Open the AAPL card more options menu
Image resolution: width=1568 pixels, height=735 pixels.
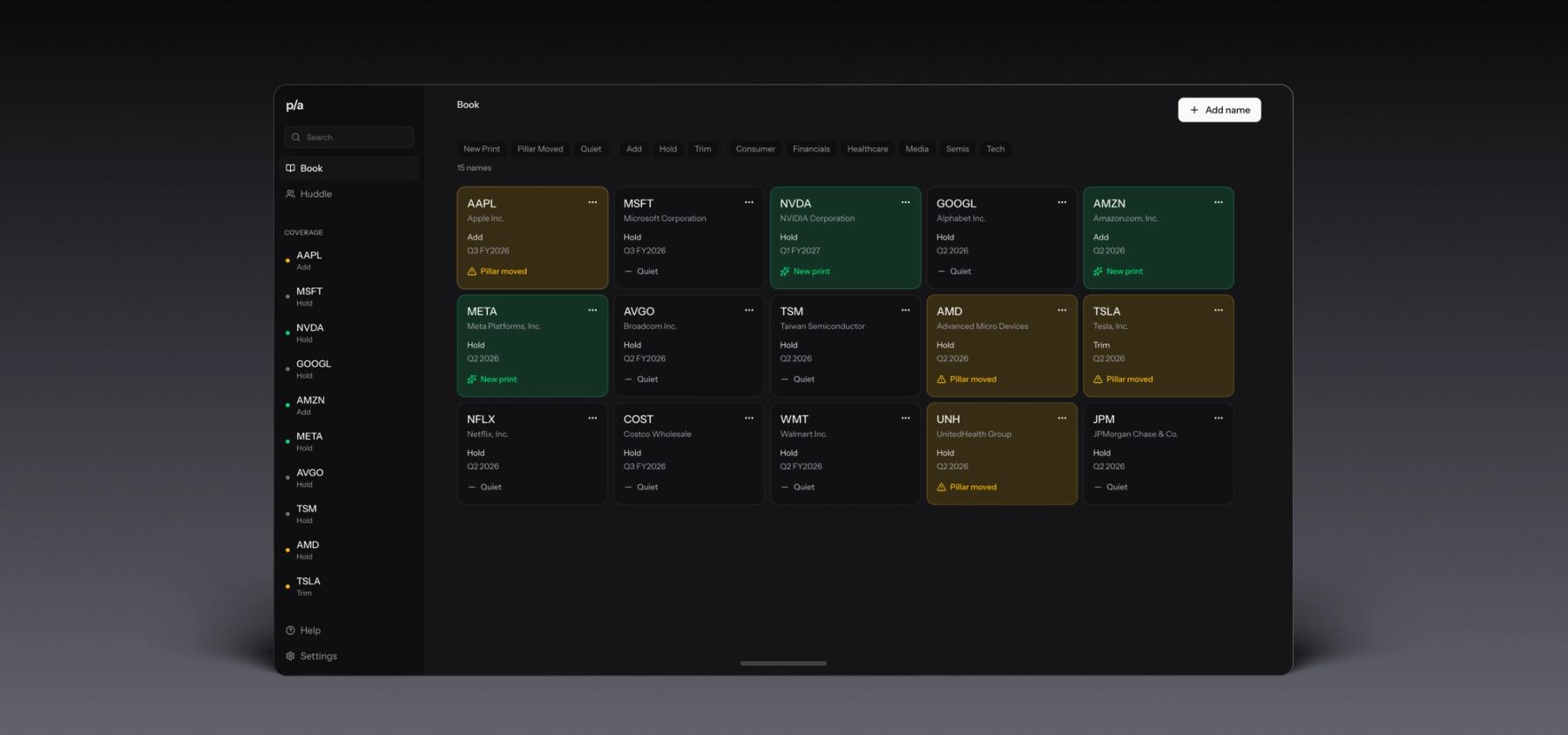pos(592,202)
